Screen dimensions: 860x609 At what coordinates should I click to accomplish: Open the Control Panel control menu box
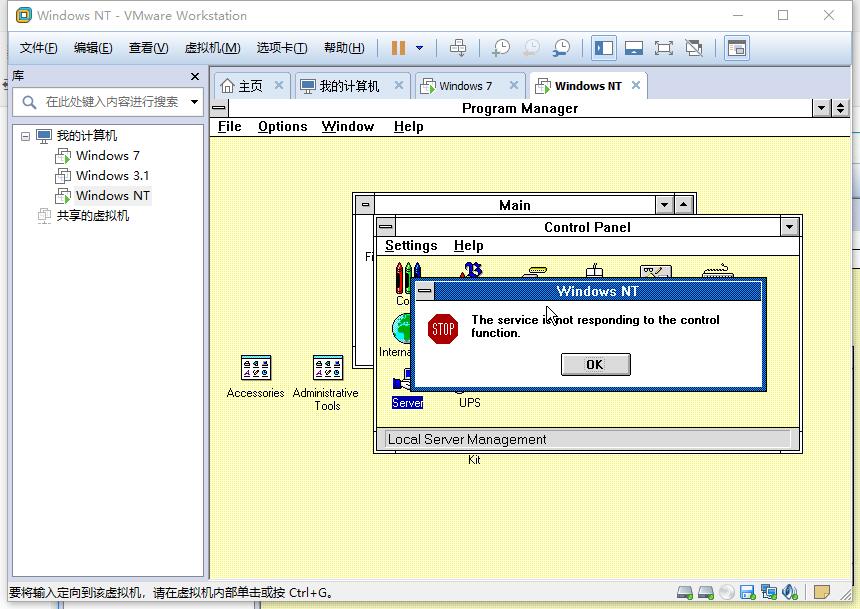point(386,227)
